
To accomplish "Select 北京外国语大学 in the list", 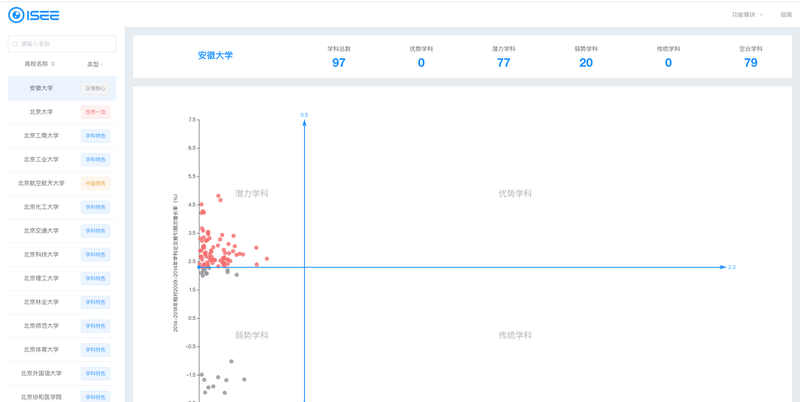I will tap(62, 373).
